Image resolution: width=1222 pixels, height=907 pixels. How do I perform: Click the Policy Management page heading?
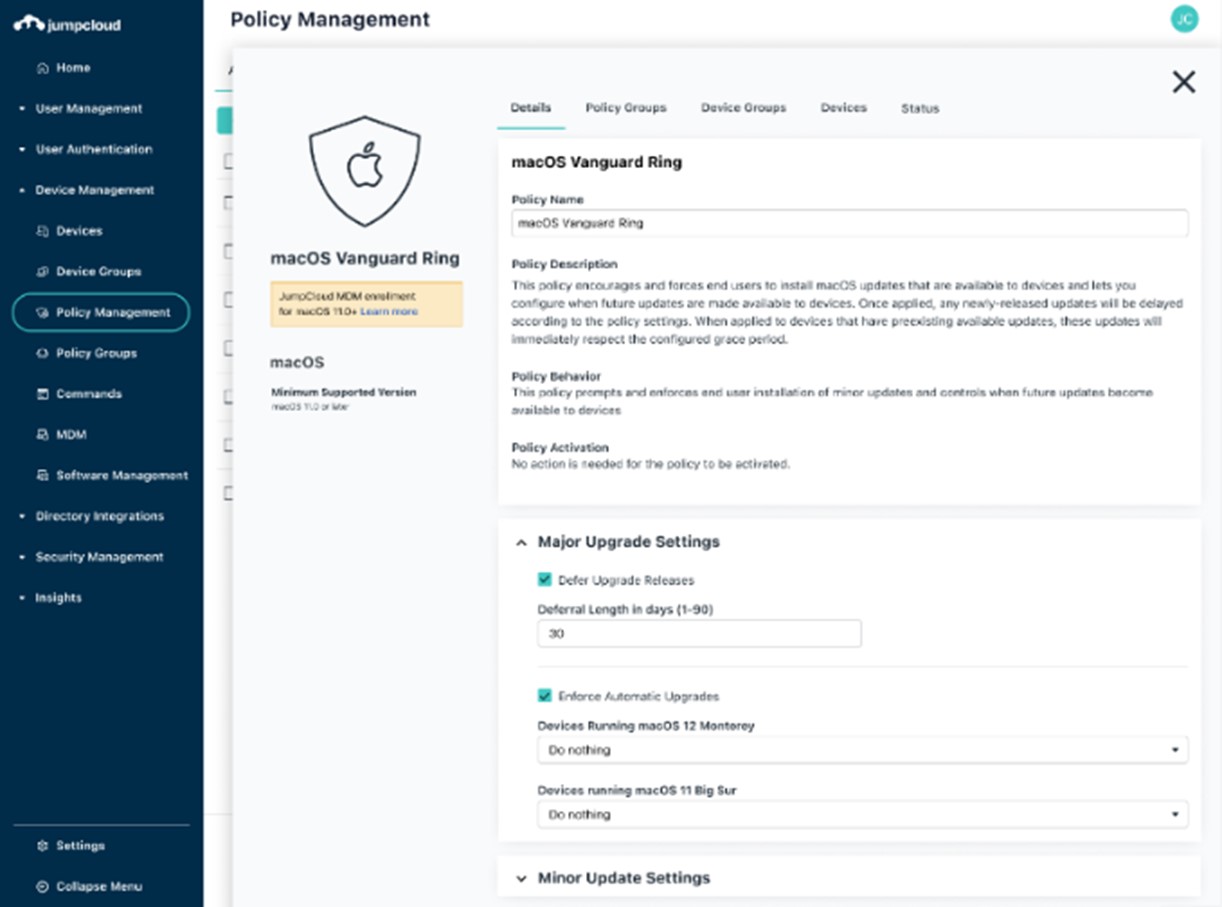(x=330, y=20)
